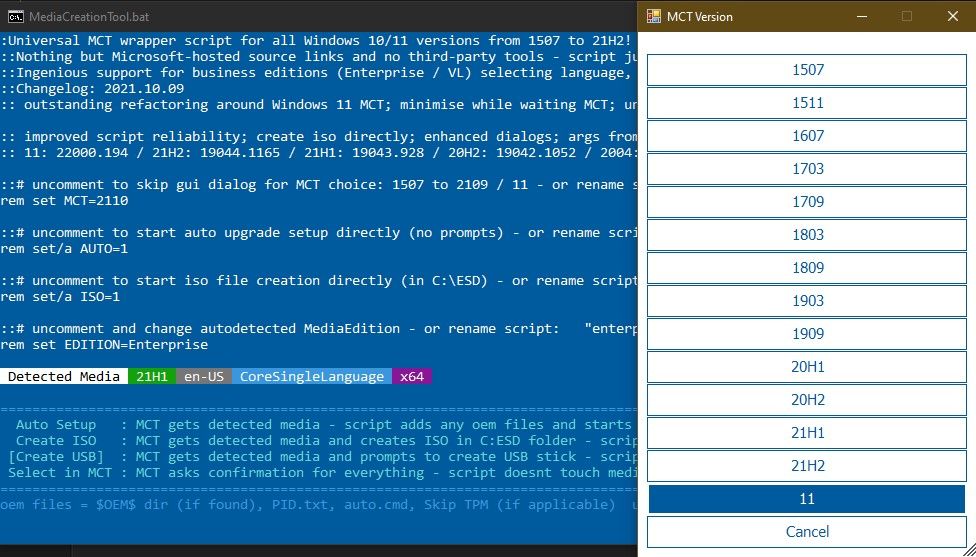Click the rem set/a AUTO=1 line

[x=64, y=249]
